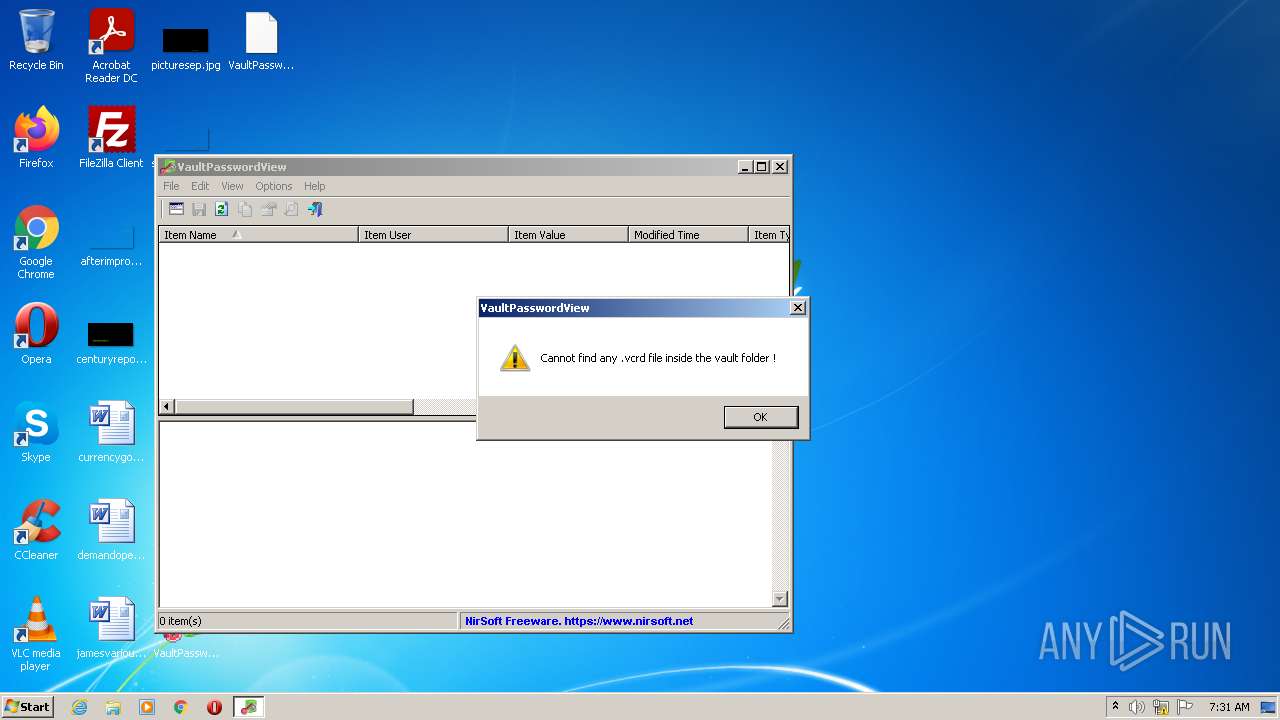Screen dimensions: 1280x720
Task: Select the Acrobat Reader DC desktop icon
Action: coord(111,46)
